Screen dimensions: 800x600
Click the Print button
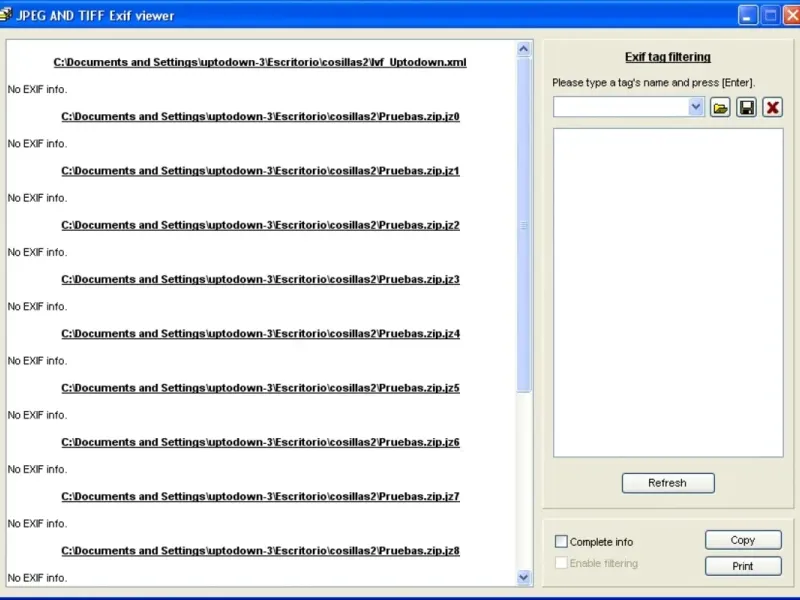743,566
